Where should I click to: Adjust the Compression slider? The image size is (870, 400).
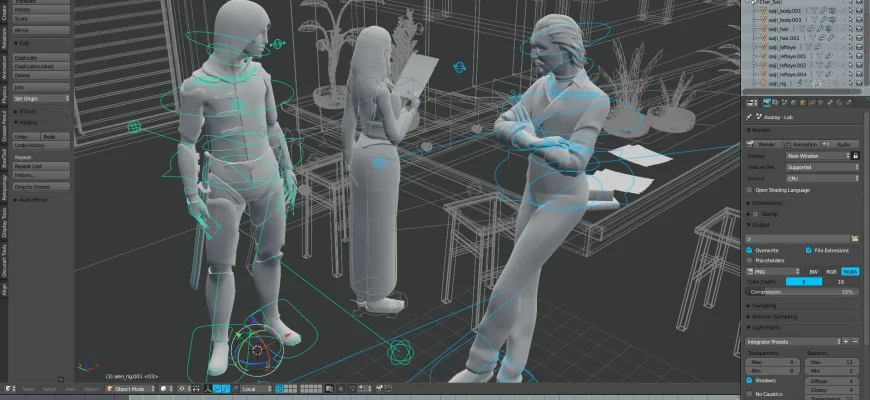click(802, 292)
